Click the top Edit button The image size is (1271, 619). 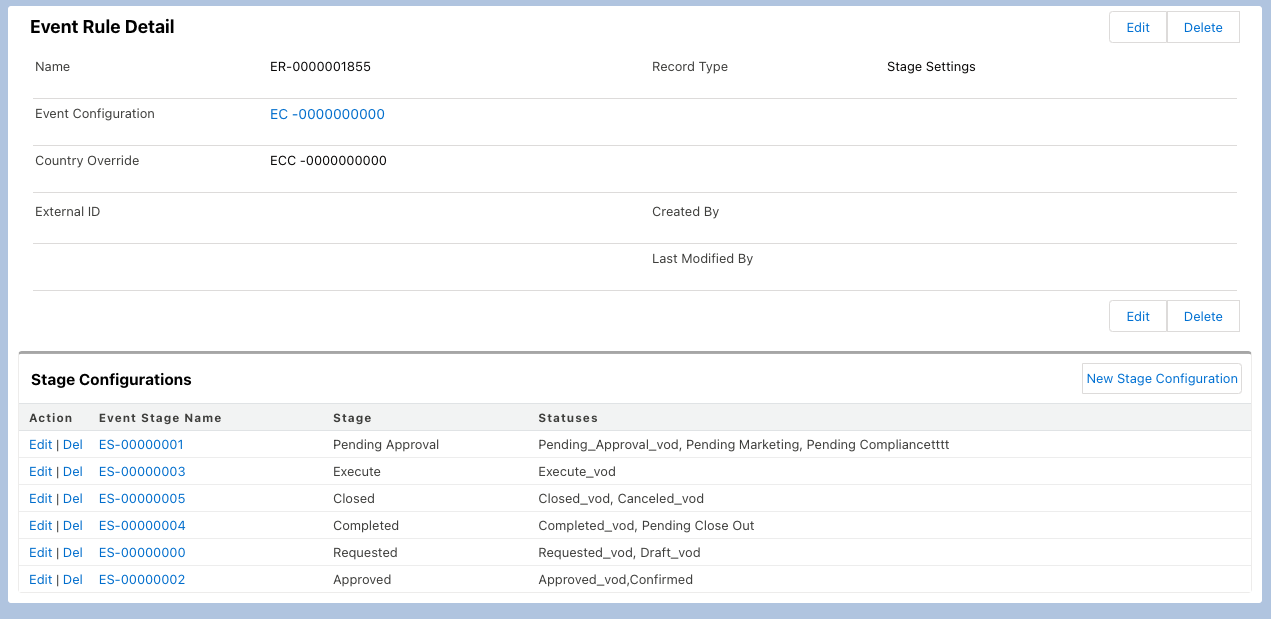tap(1137, 28)
